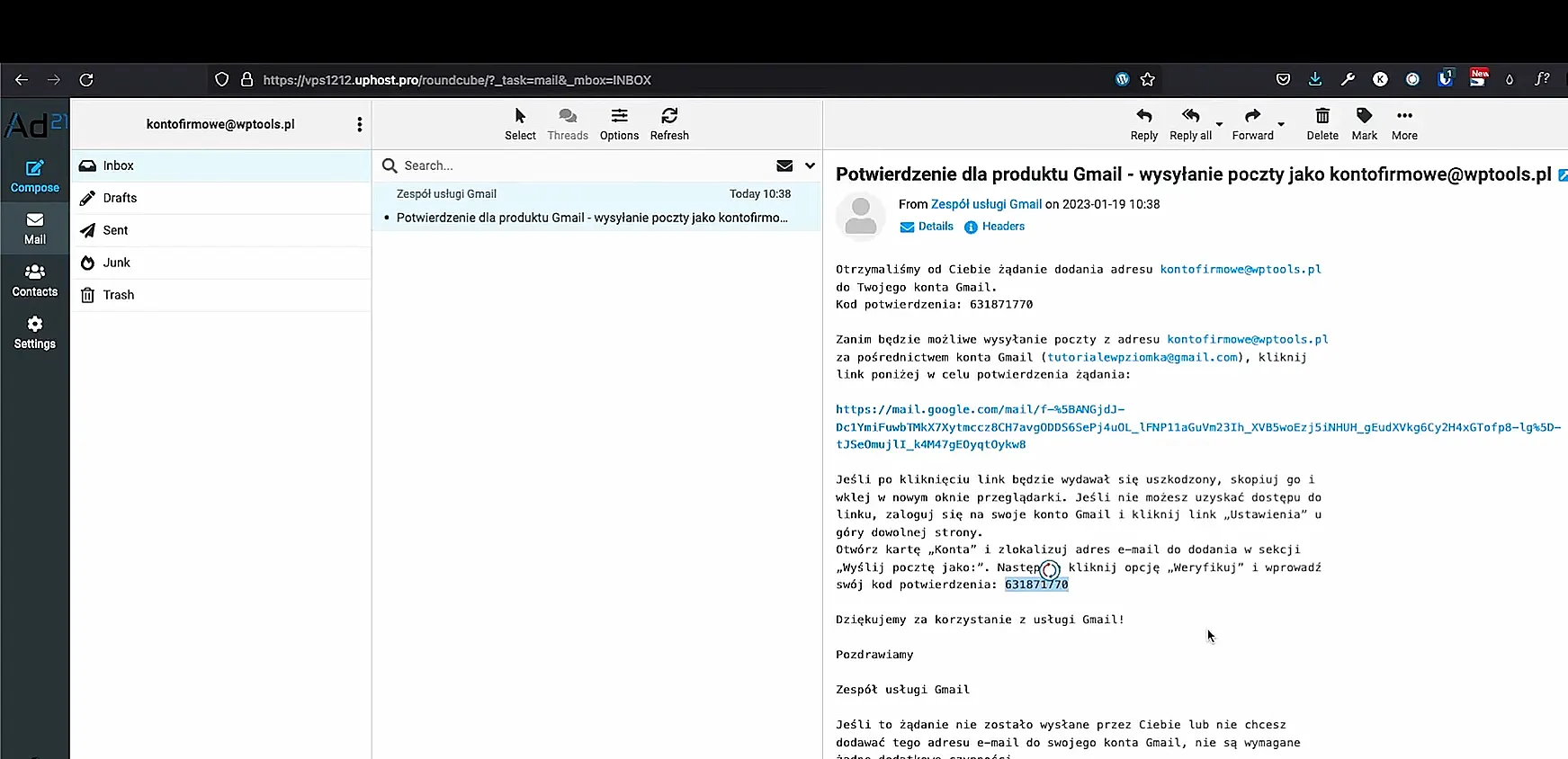
Task: Open account three-dot menu
Action: (x=359, y=124)
